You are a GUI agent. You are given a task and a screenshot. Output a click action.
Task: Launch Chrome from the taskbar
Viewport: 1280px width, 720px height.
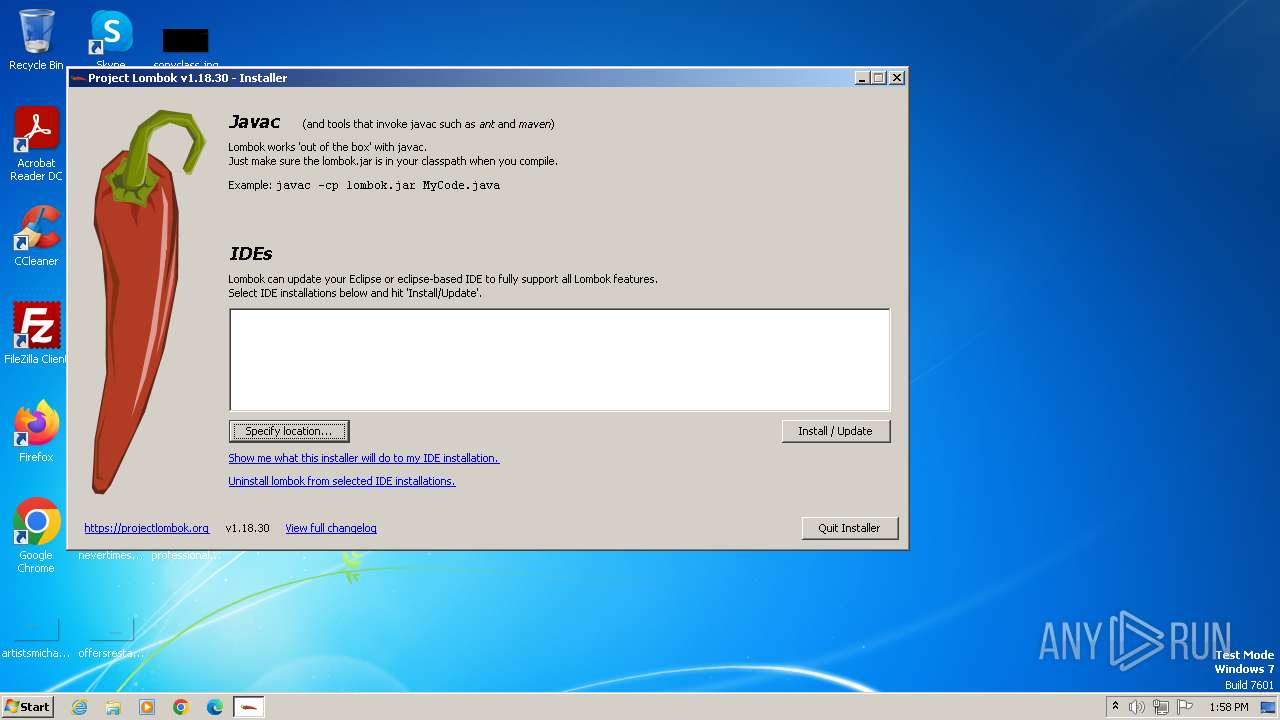coord(181,707)
